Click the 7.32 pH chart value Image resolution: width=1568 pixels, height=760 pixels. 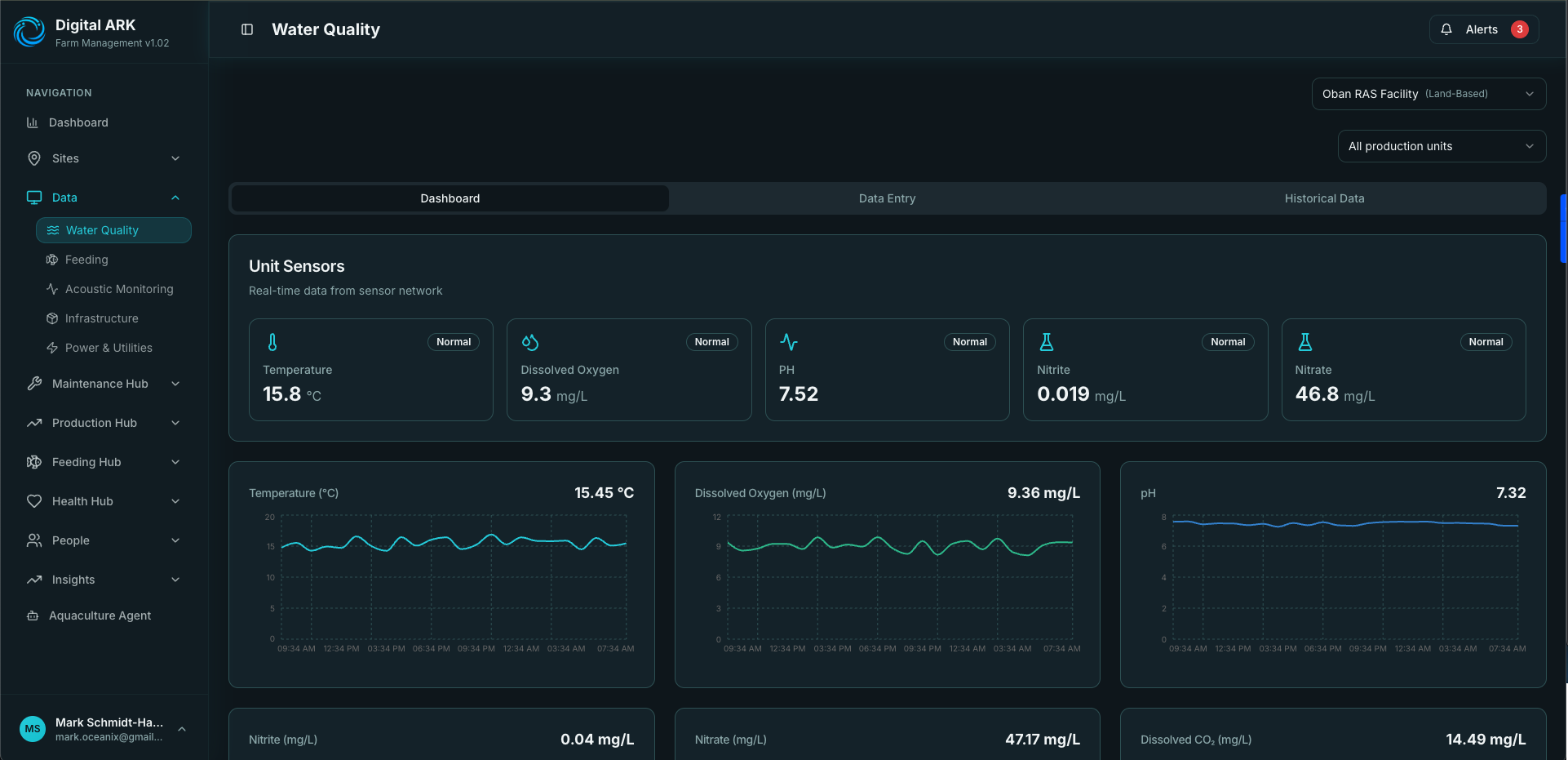pos(1511,493)
